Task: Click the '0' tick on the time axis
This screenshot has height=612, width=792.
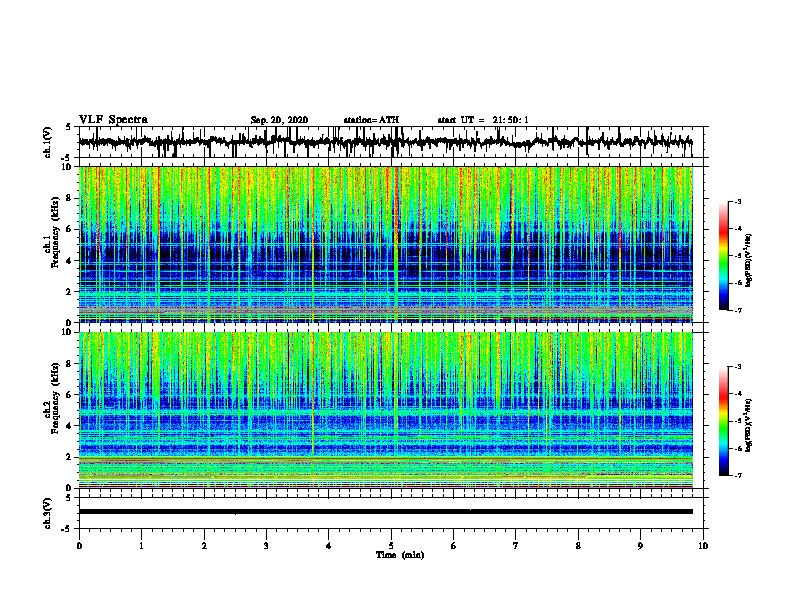Action: tap(79, 546)
